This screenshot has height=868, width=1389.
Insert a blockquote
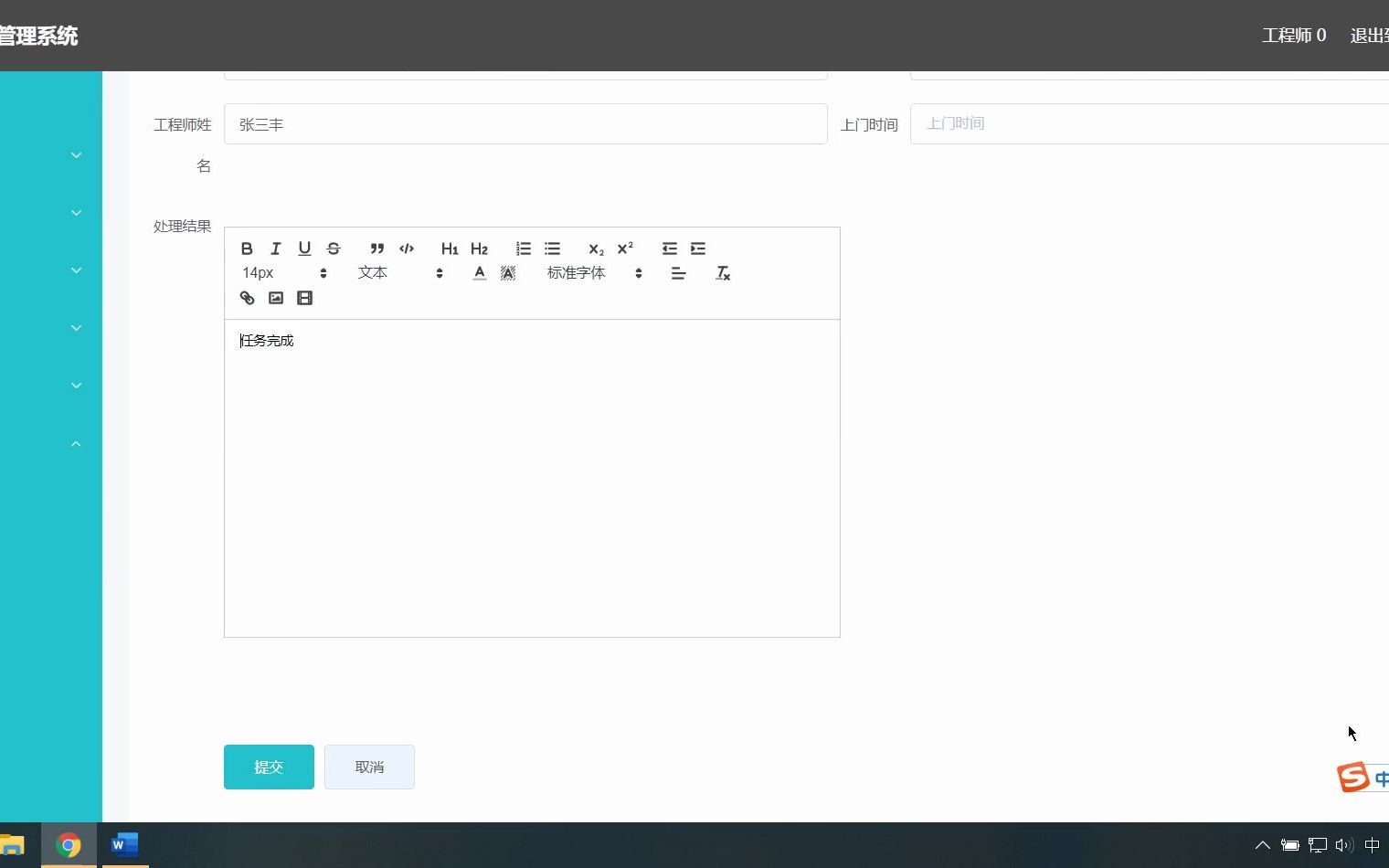377,249
